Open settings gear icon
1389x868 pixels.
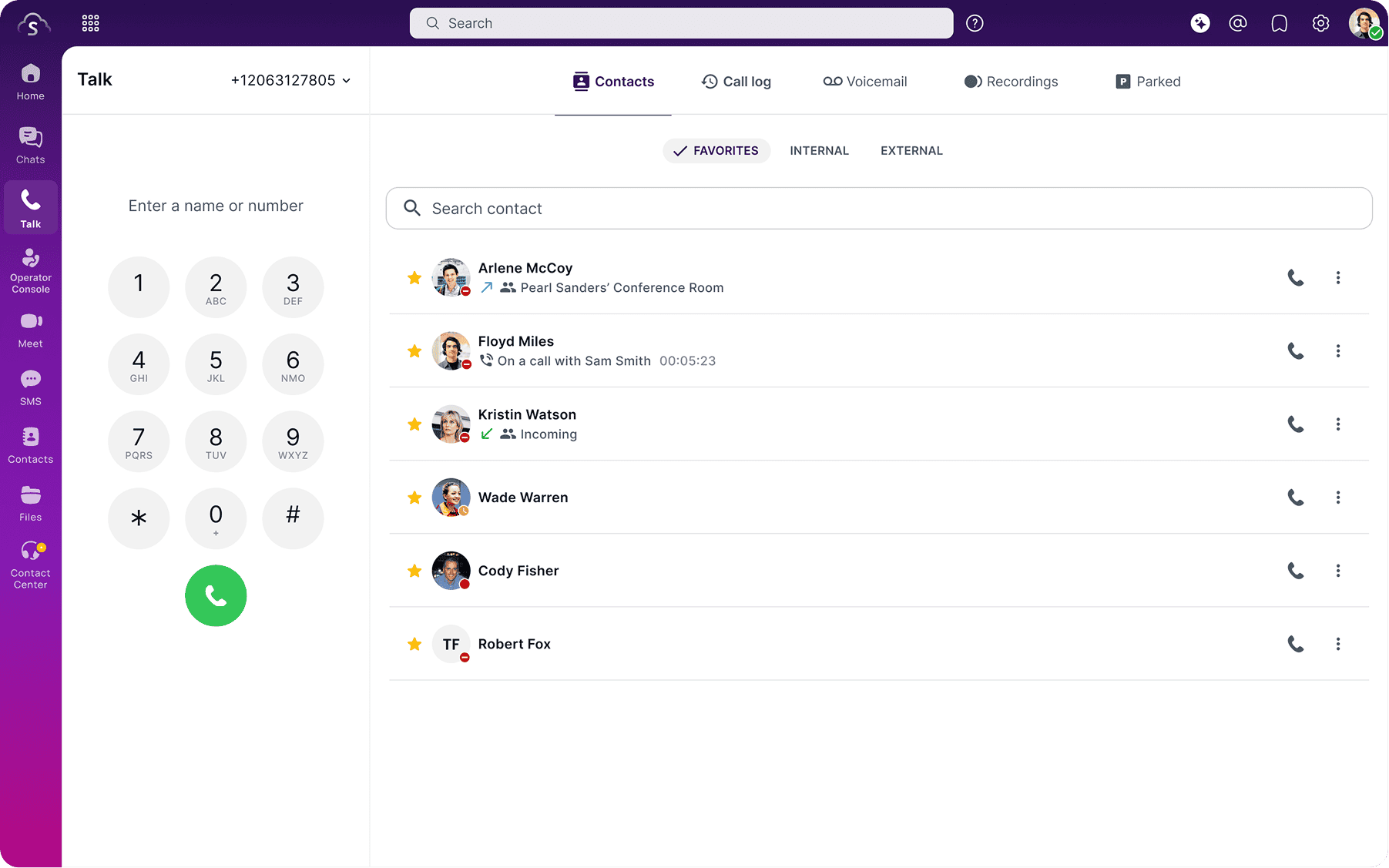tap(1320, 23)
